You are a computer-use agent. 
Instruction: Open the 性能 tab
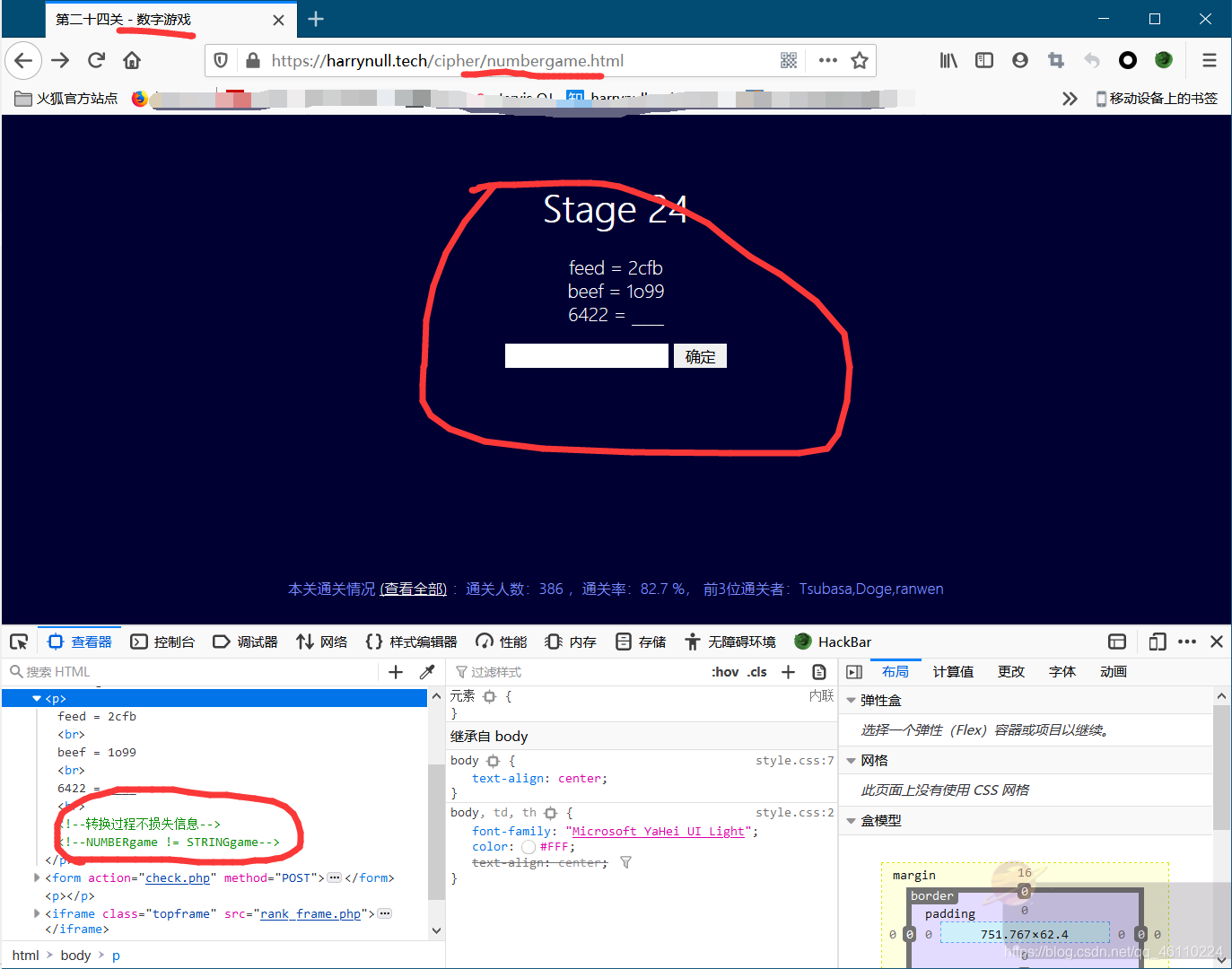tap(502, 642)
